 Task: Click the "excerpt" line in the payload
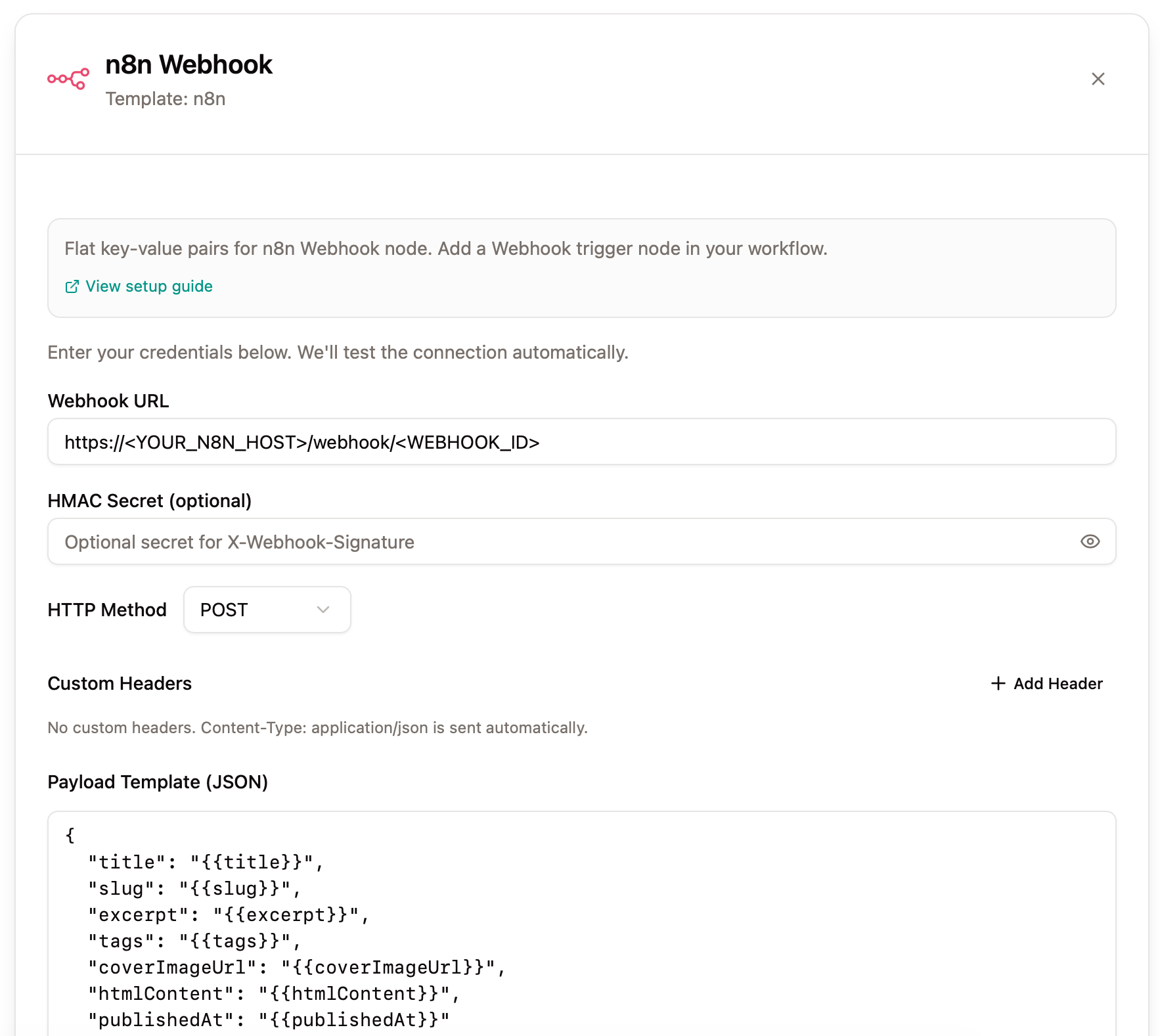[229, 915]
